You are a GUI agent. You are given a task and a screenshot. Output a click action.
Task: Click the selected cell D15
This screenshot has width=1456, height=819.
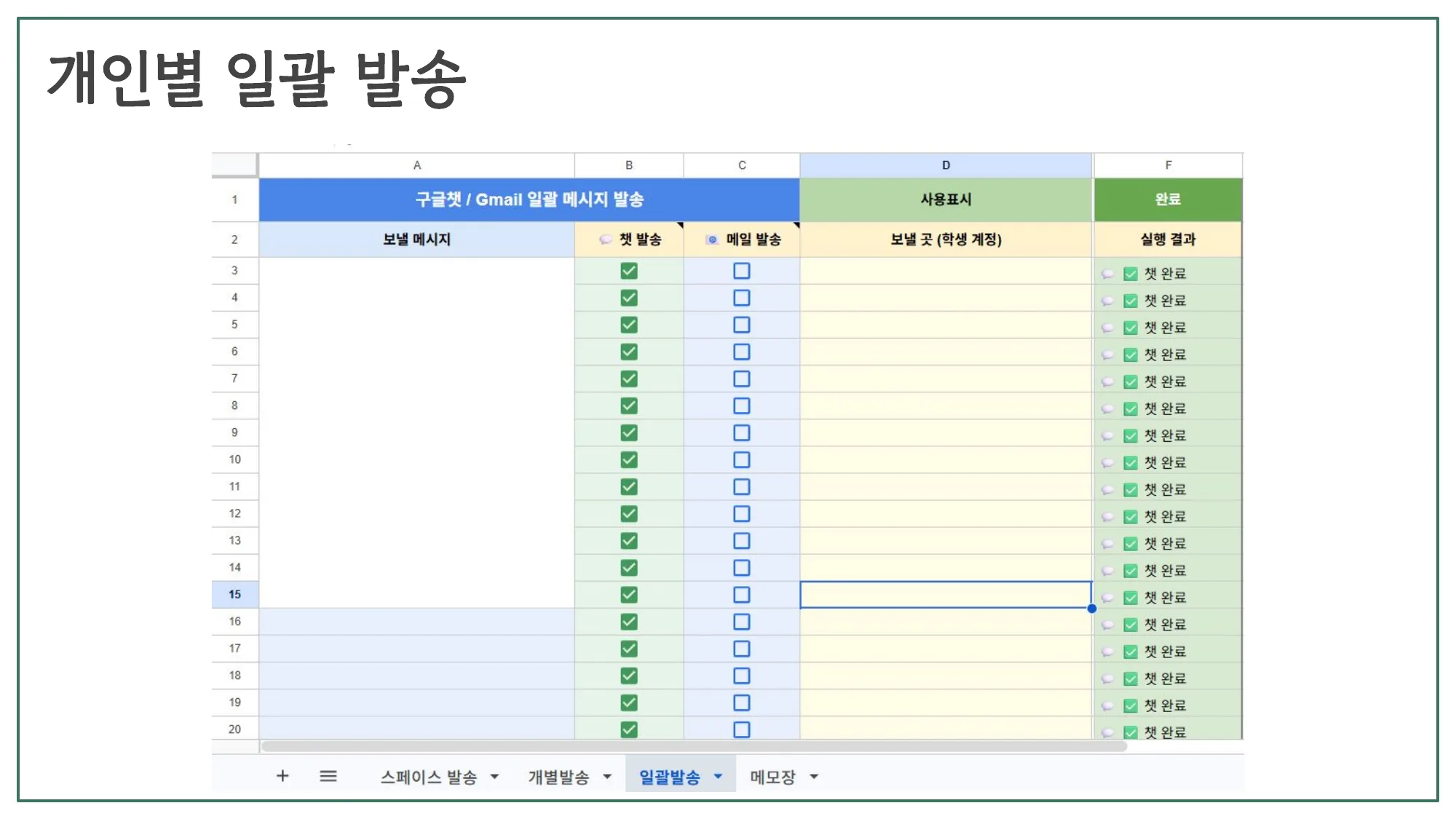tap(946, 595)
